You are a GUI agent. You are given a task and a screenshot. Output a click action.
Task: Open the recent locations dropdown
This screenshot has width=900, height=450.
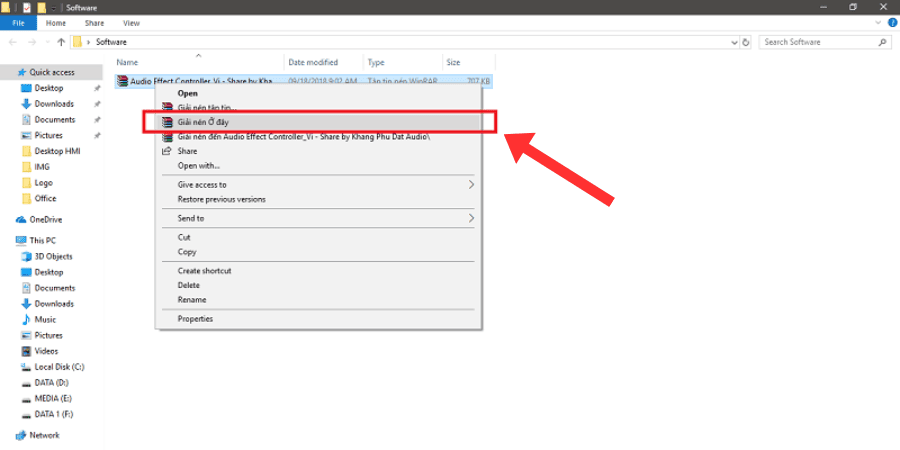(47, 42)
